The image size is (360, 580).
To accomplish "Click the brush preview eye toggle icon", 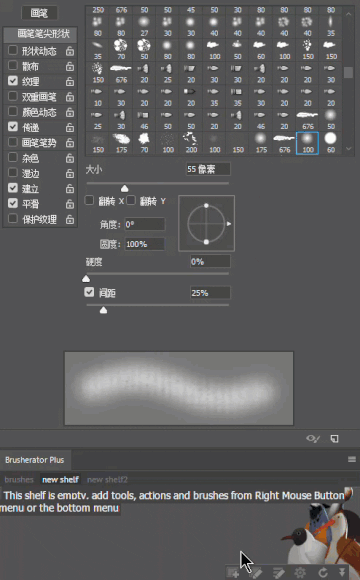I will (x=313, y=439).
